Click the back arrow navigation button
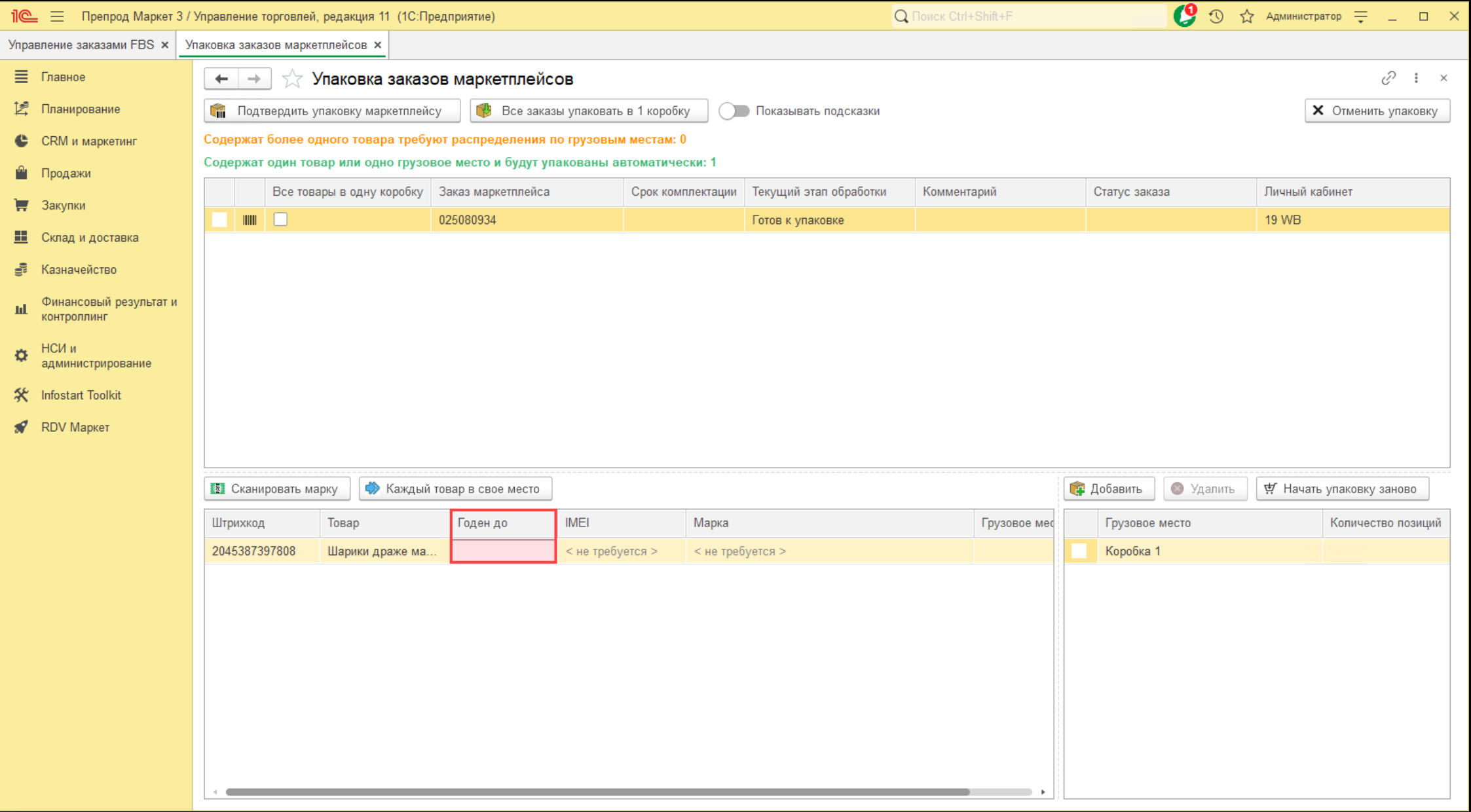The image size is (1471, 812). tap(221, 79)
